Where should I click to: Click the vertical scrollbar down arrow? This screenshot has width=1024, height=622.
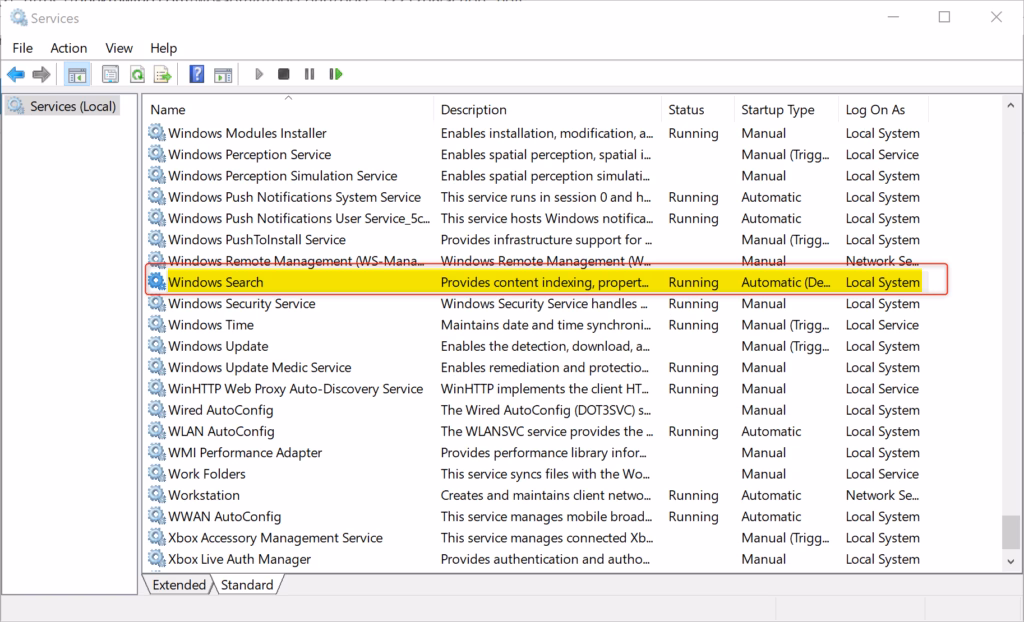pyautogui.click(x=1011, y=561)
